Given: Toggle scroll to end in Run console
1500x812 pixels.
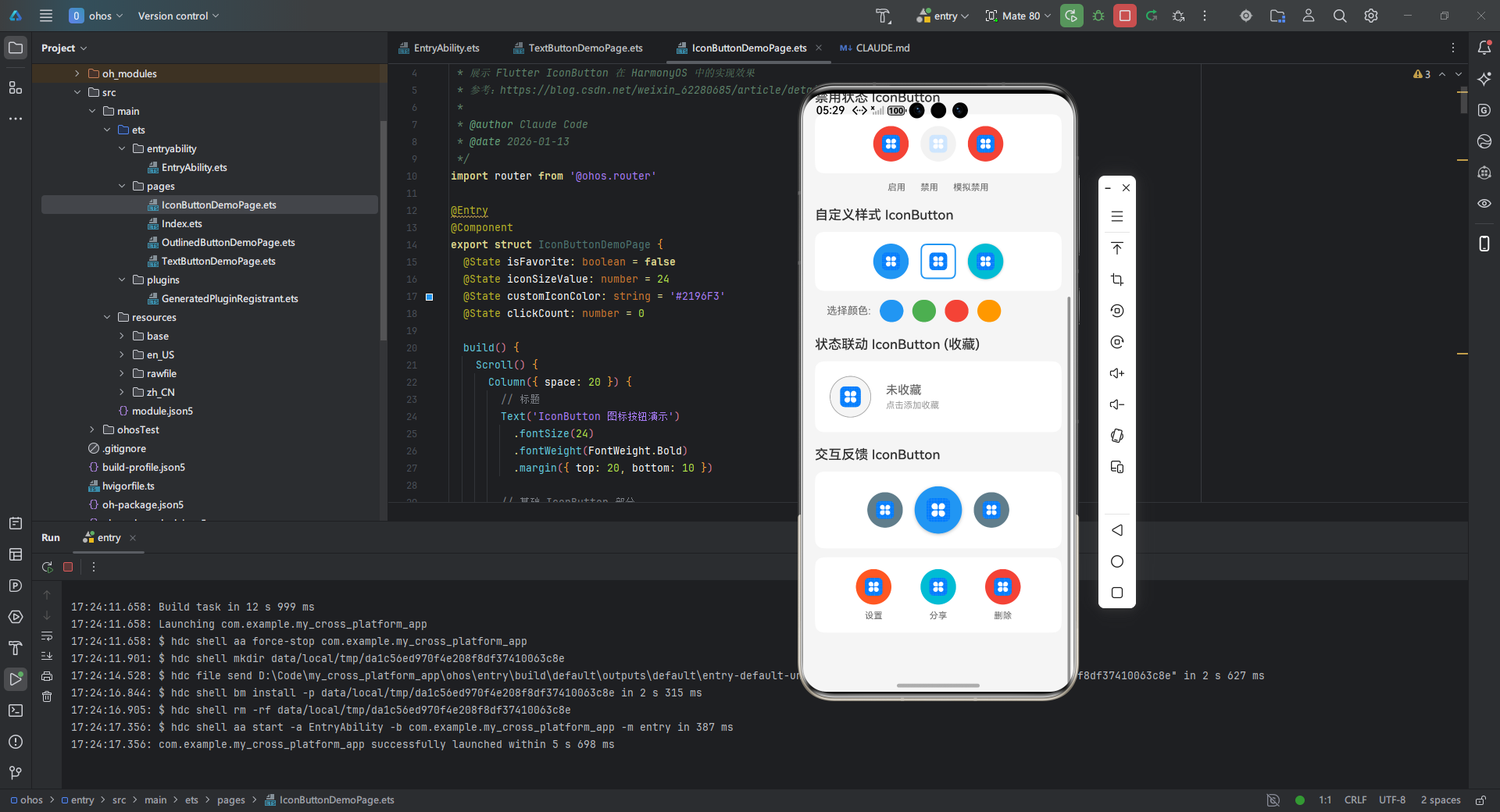Looking at the screenshot, I should click(47, 656).
